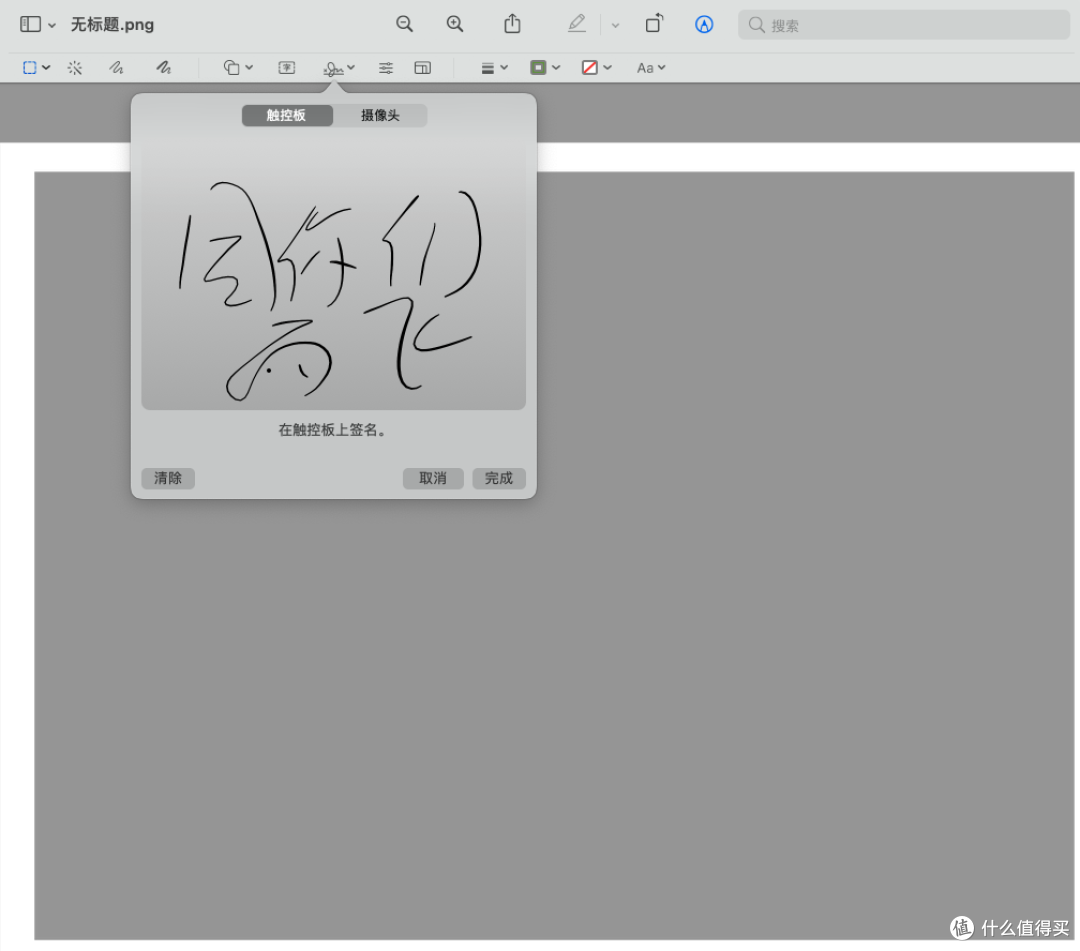Expand the highlight color chevron
Screen dimensions: 1080x951
pos(615,25)
